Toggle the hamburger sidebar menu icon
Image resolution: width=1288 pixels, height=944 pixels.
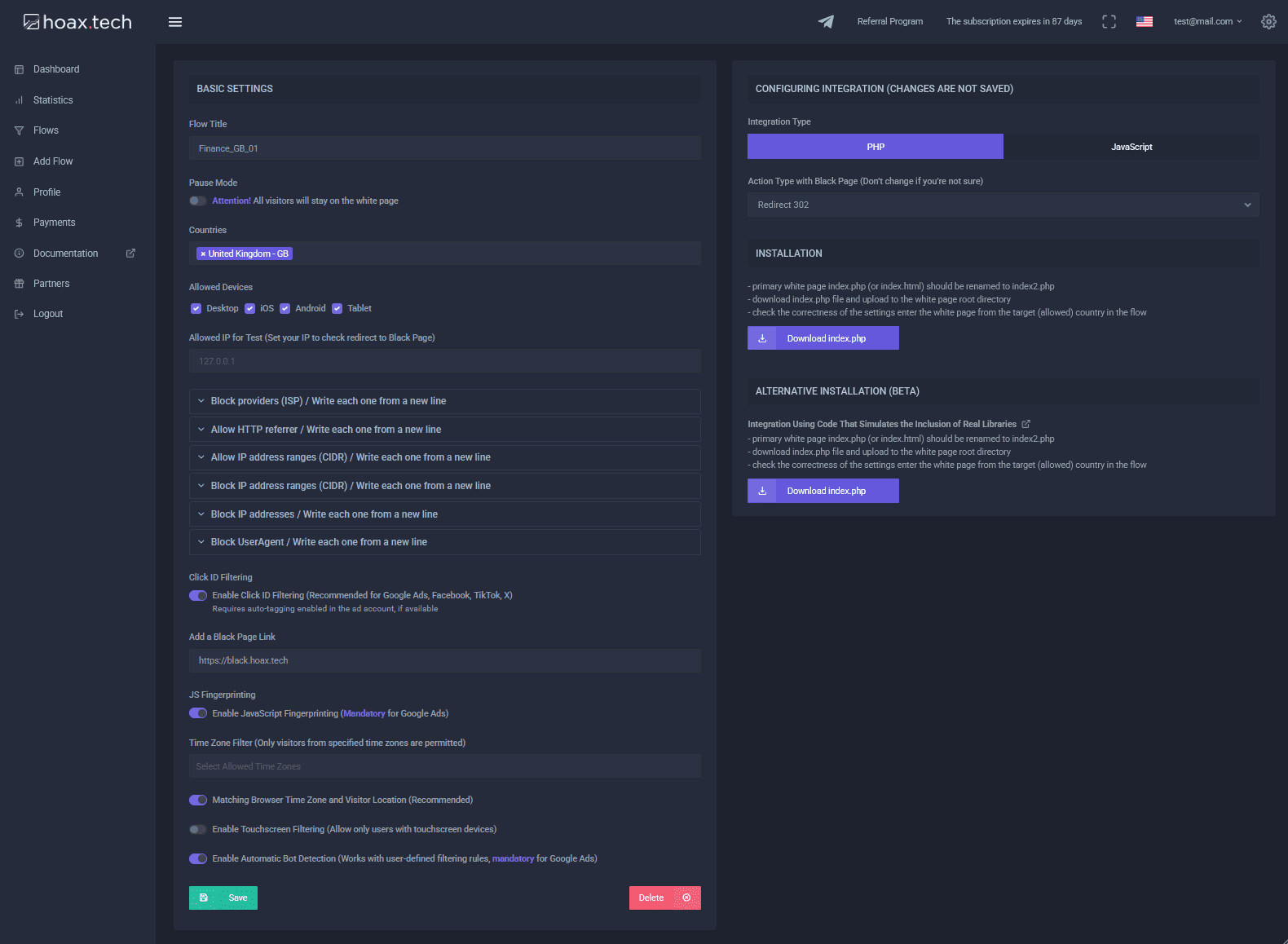point(174,22)
